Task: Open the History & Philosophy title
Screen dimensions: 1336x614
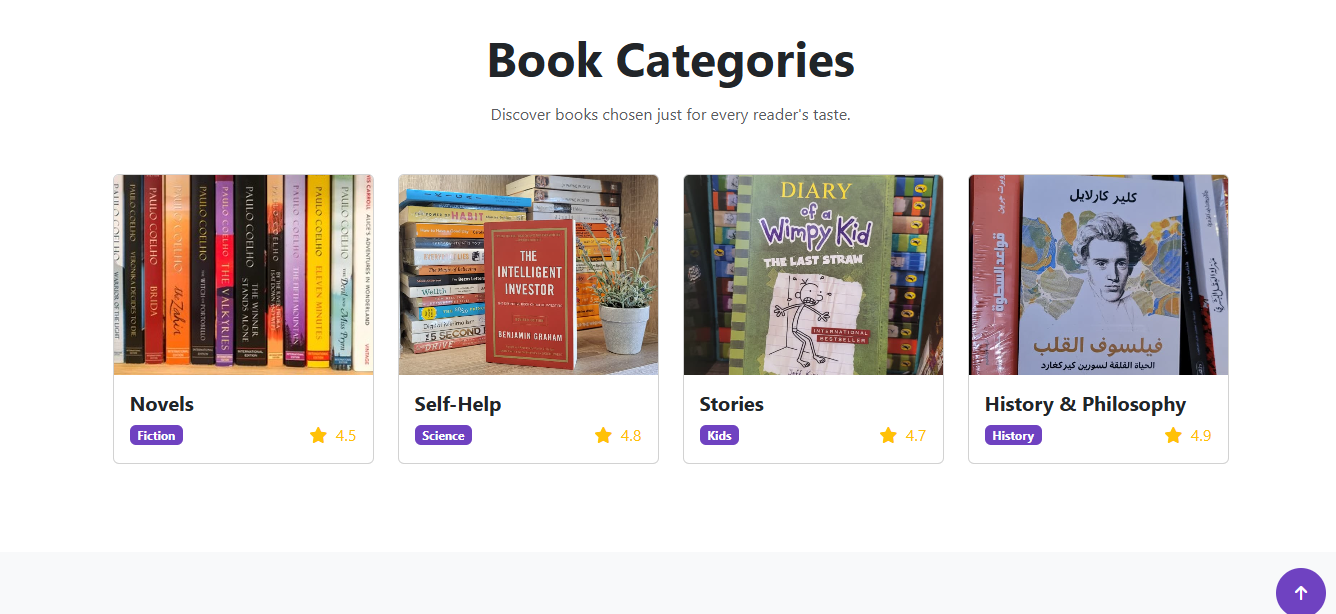Action: [1085, 404]
